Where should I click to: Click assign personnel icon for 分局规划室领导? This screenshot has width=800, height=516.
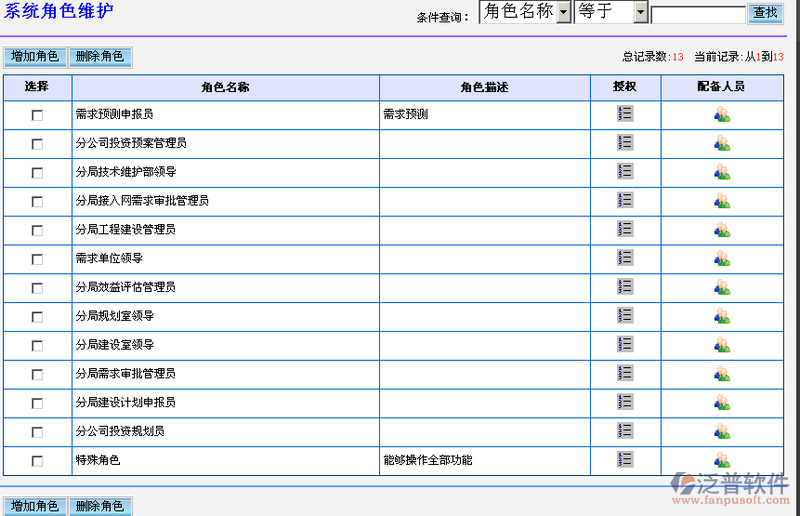point(722,316)
